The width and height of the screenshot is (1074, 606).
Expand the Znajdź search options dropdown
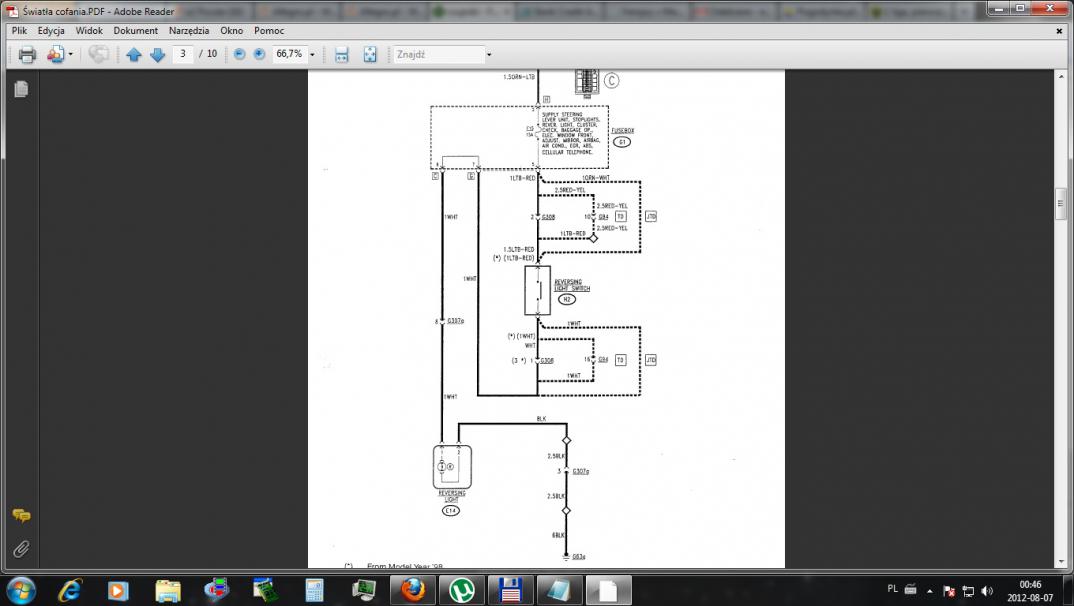tap(489, 54)
